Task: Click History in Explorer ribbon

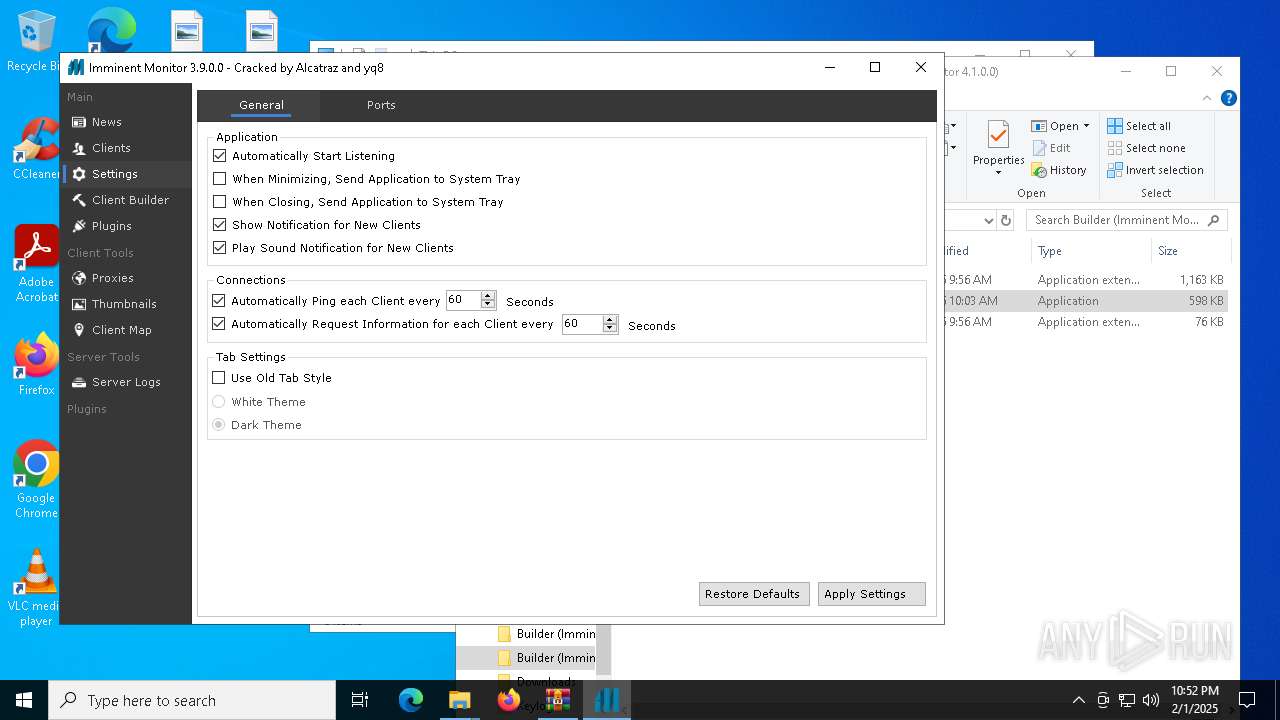Action: point(1059,170)
